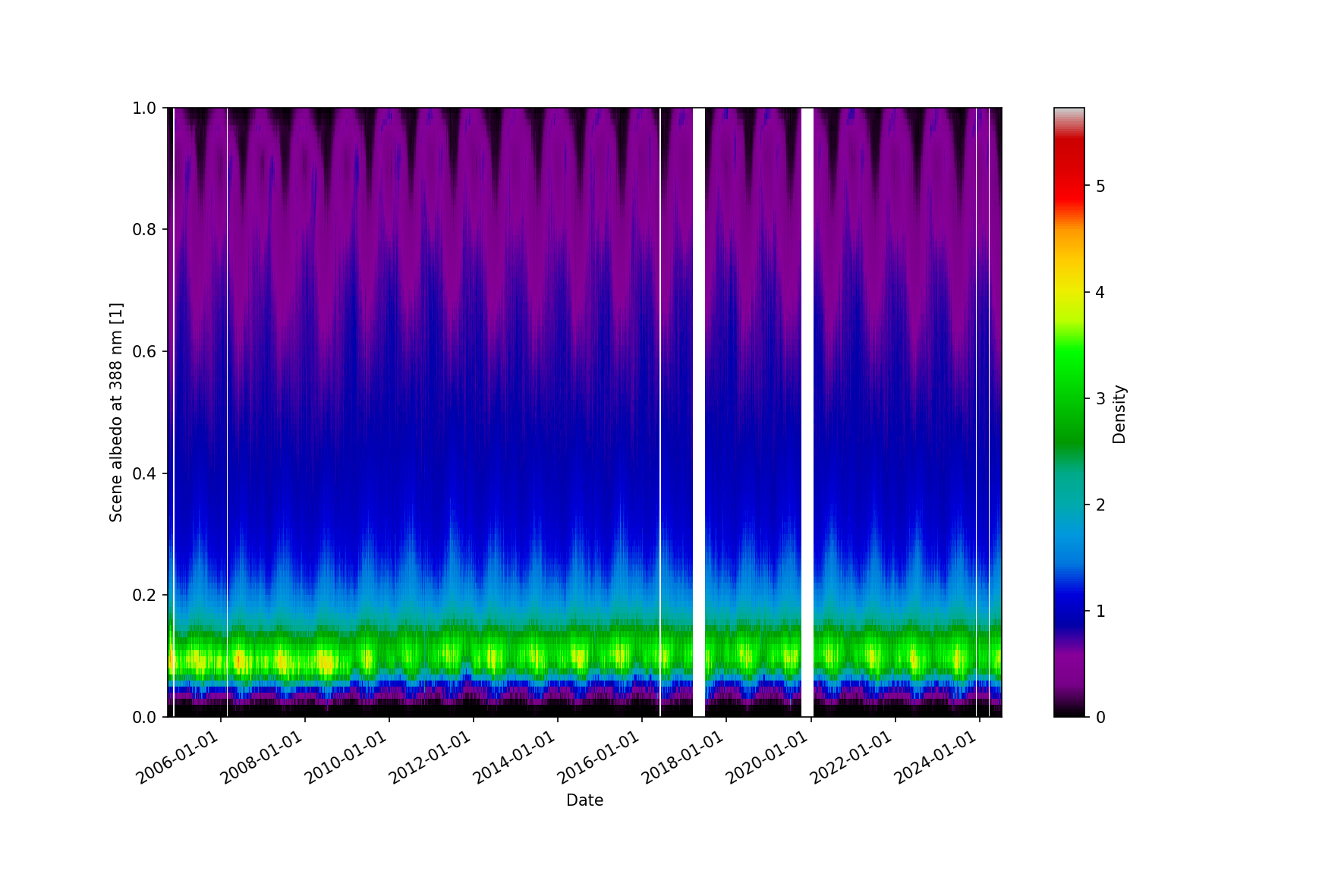Screen dimensions: 1344x896
Task: Click the wide white data gap before 2020
Action: [807, 412]
